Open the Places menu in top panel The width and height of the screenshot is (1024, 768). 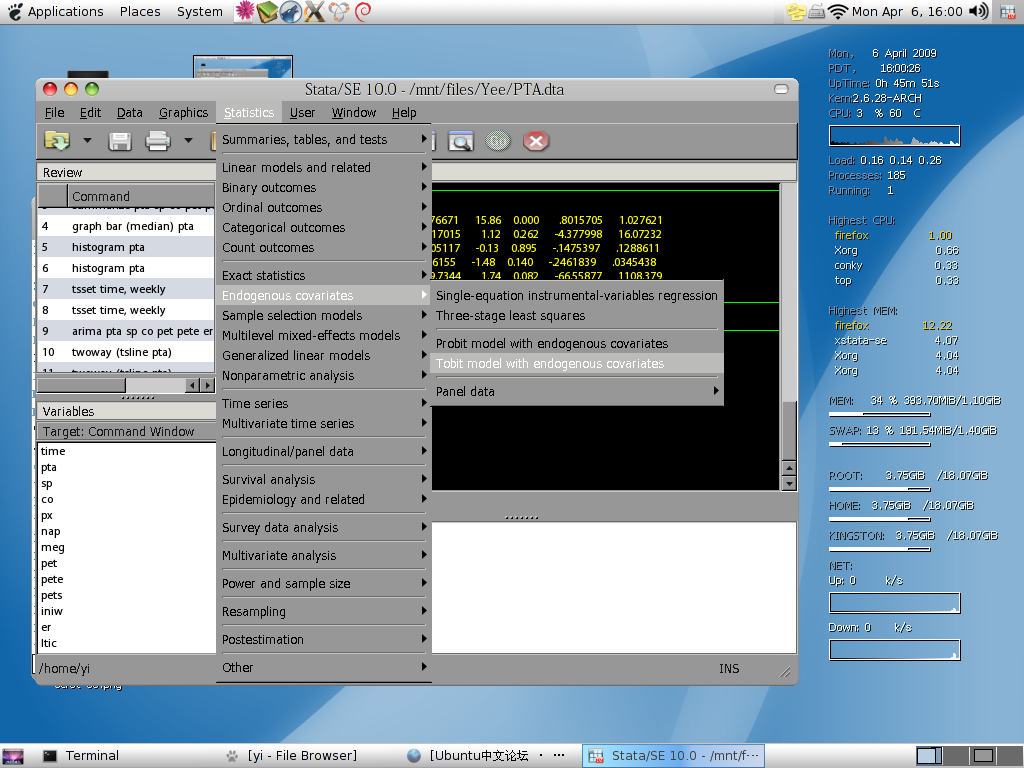pos(140,11)
